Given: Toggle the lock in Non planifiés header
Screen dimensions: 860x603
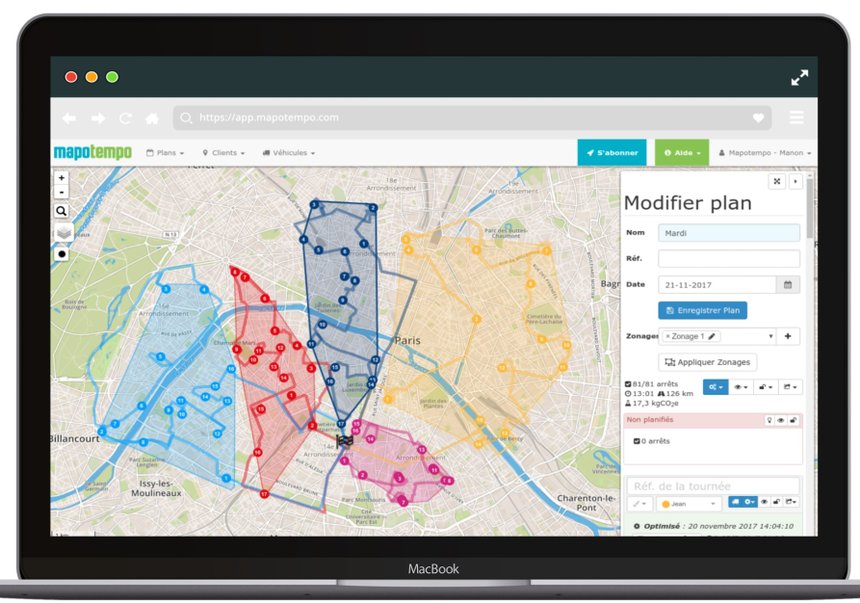Looking at the screenshot, I should 793,420.
